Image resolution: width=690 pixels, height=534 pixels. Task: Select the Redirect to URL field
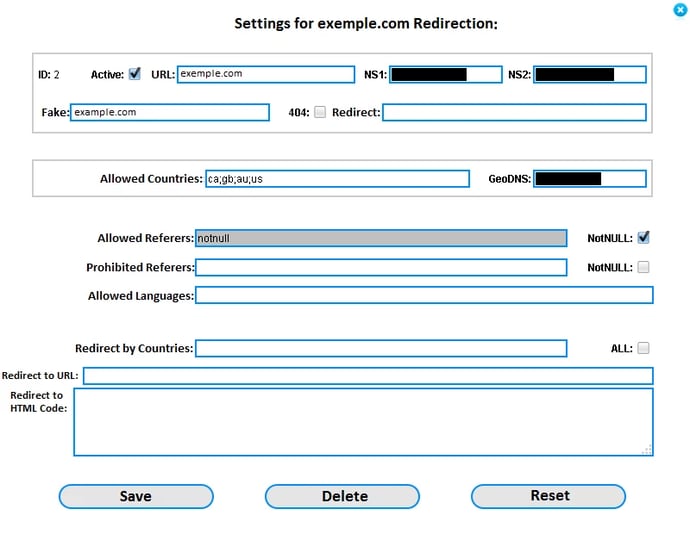point(368,376)
